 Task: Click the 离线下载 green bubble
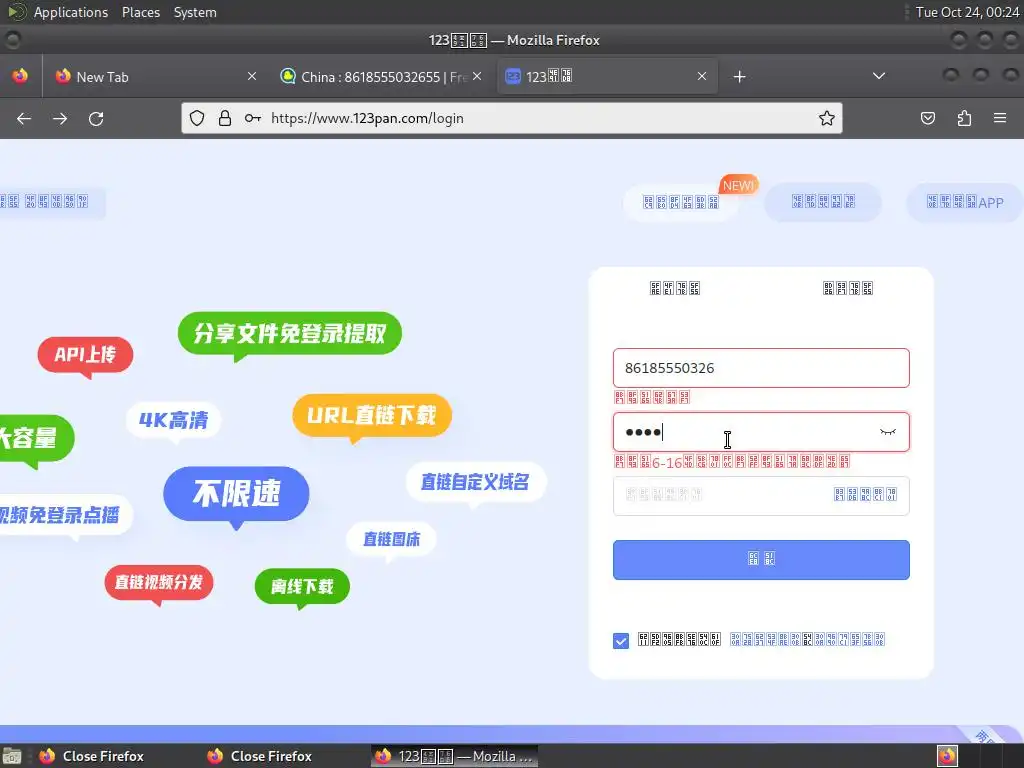[x=302, y=586]
